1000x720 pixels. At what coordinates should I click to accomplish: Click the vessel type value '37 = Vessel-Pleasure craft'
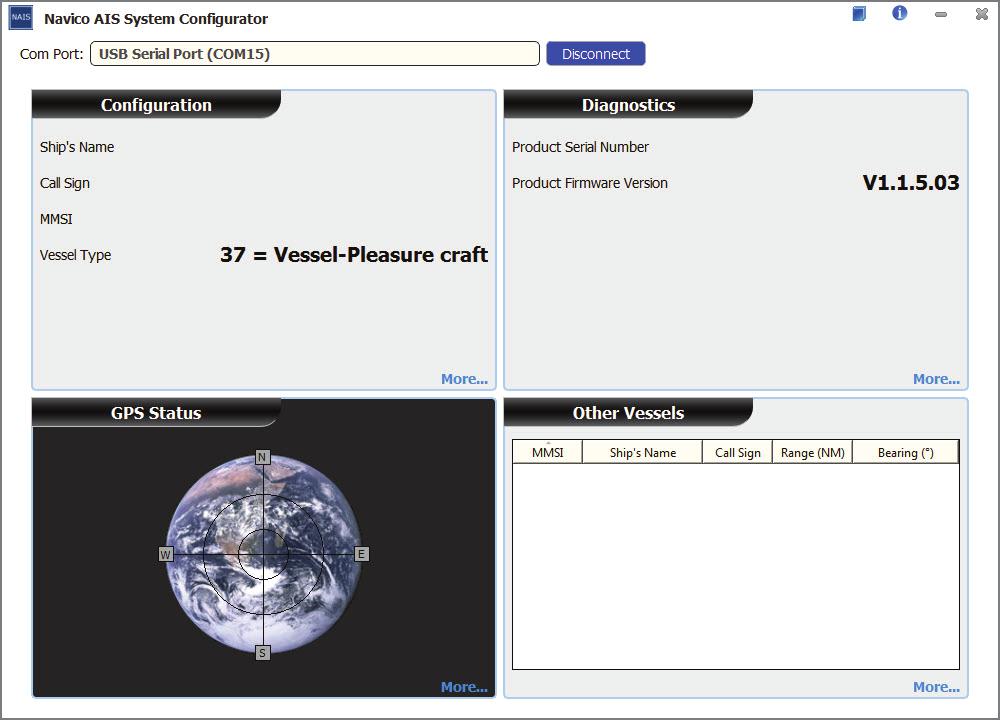[354, 254]
